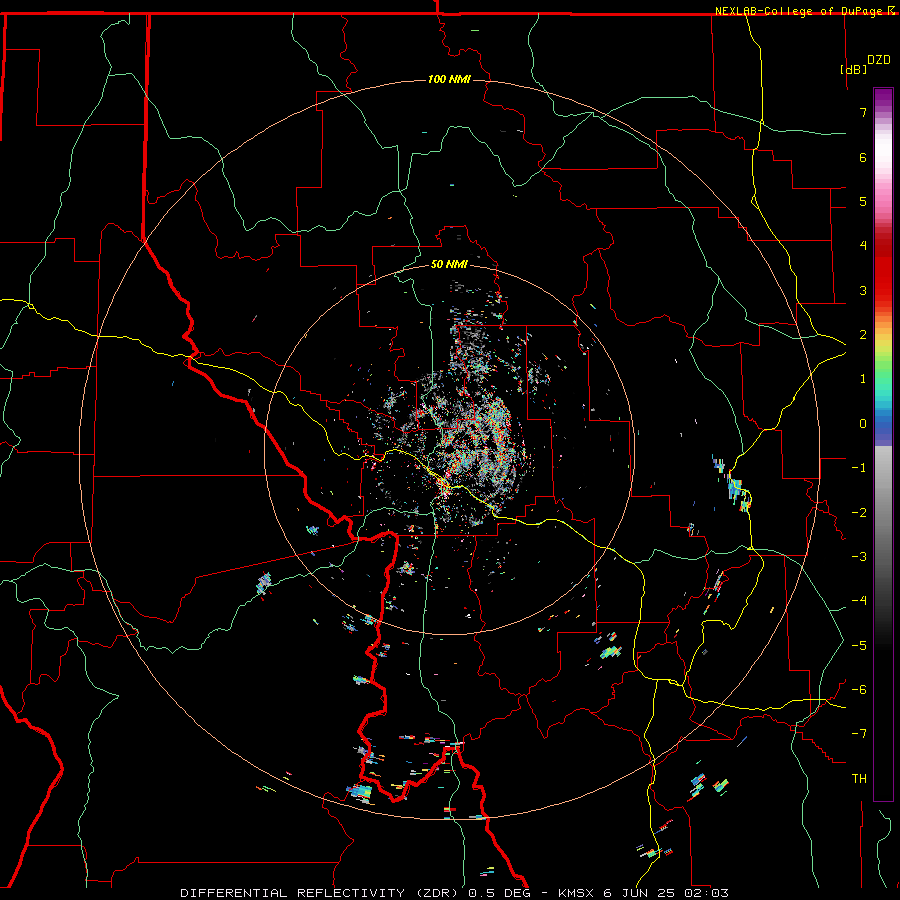
Task: Click the 3 value on the color scale
Action: 863,290
